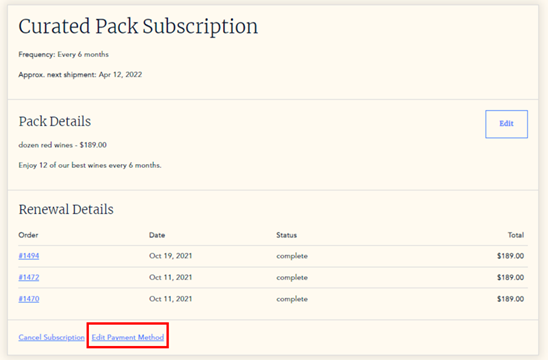Click the Renewal Details heading

tap(66, 209)
